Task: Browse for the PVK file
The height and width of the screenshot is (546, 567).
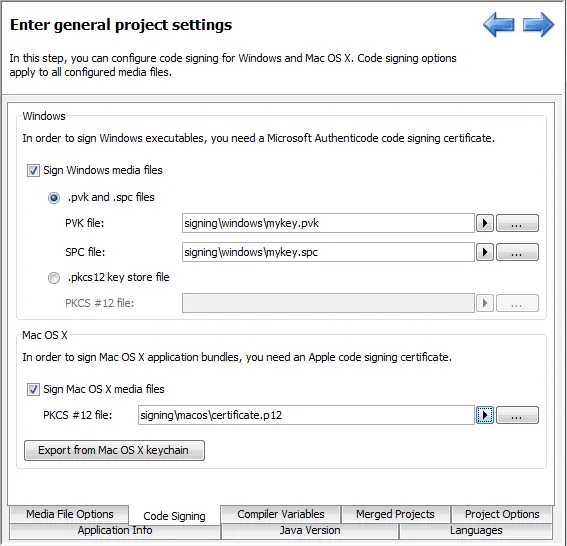Action: [x=517, y=223]
